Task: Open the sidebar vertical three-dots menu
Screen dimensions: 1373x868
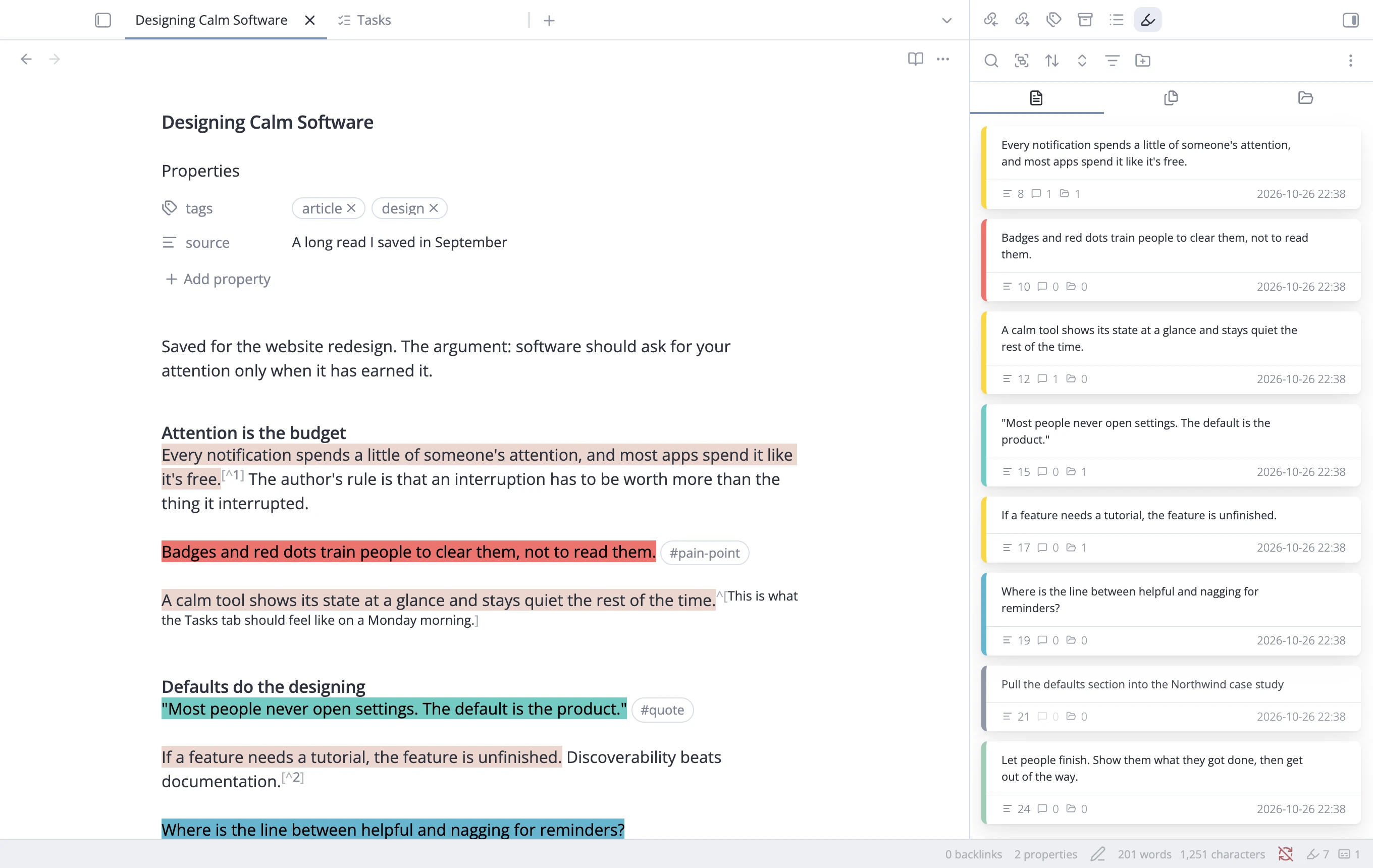Action: click(1351, 61)
